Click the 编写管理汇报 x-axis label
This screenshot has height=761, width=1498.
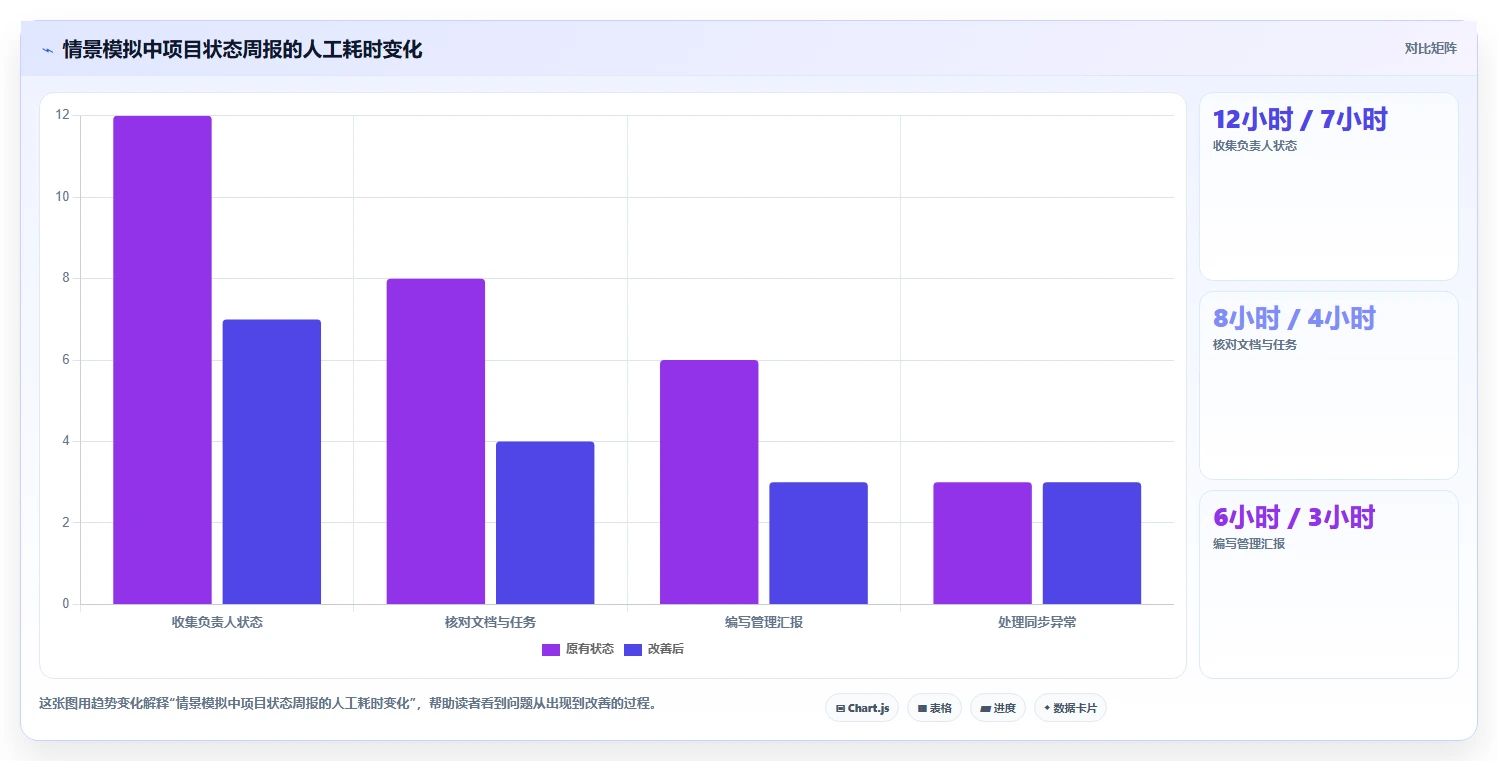tap(764, 622)
